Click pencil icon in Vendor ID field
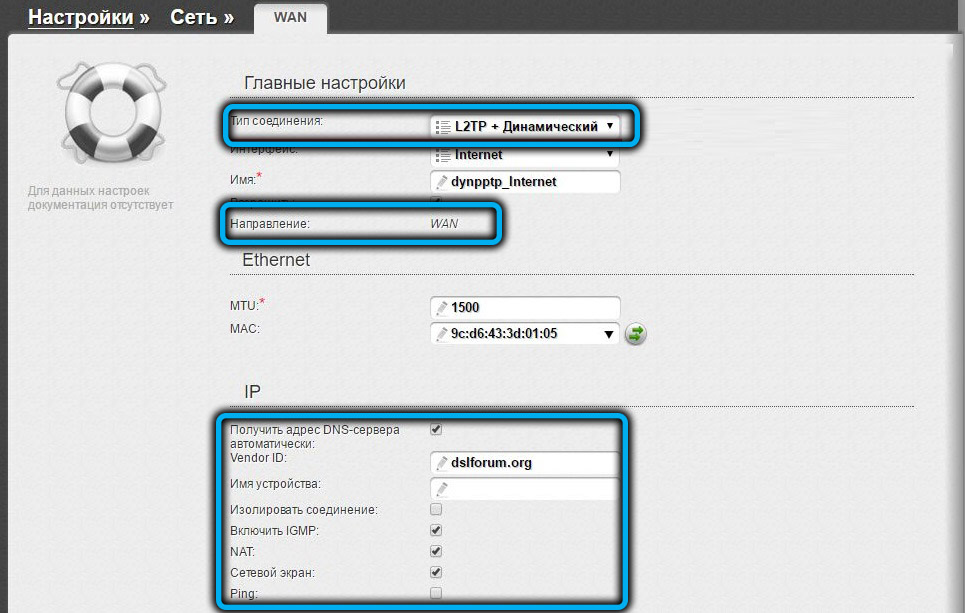 [441, 463]
